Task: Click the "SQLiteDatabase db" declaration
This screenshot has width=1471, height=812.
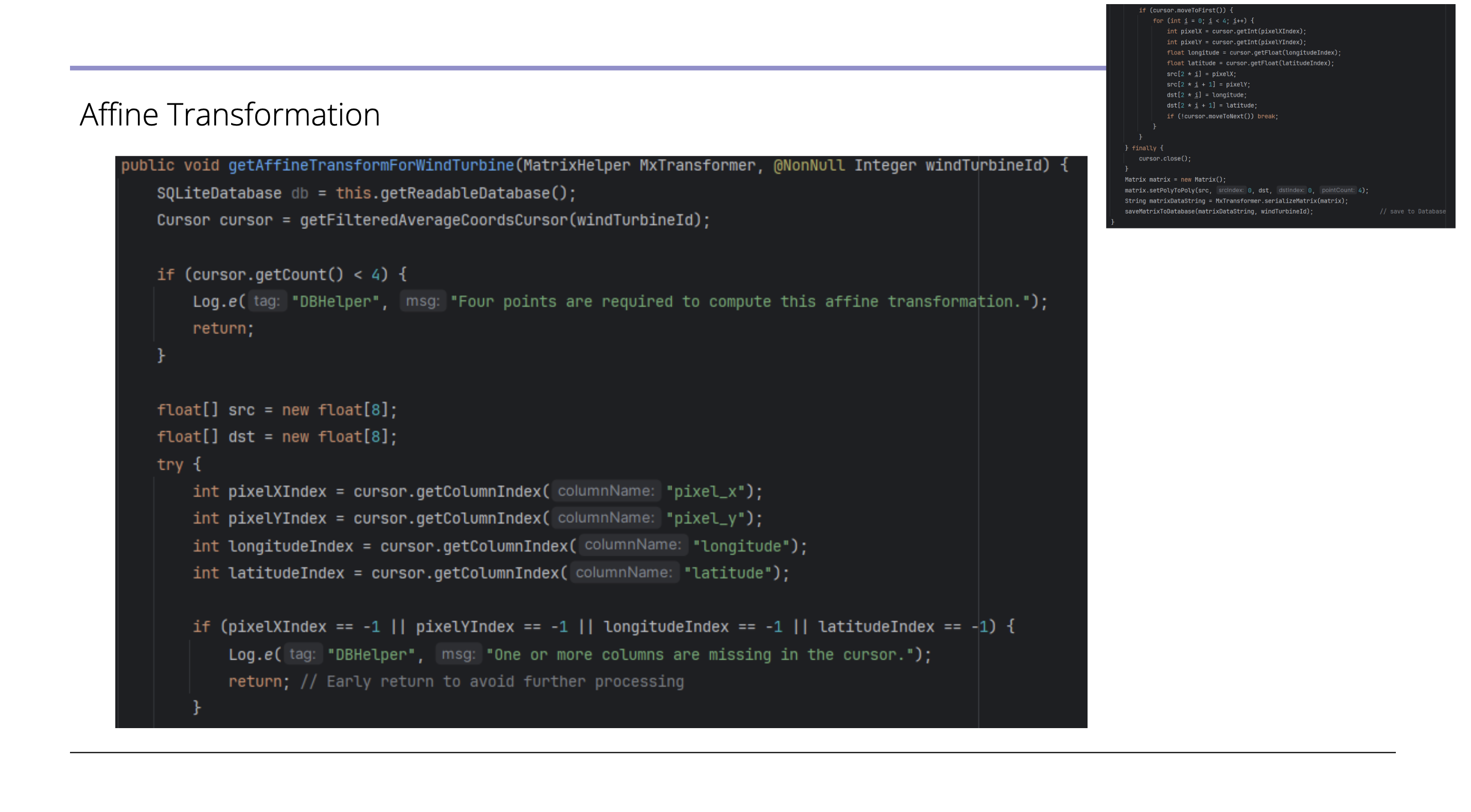Action: coord(233,193)
